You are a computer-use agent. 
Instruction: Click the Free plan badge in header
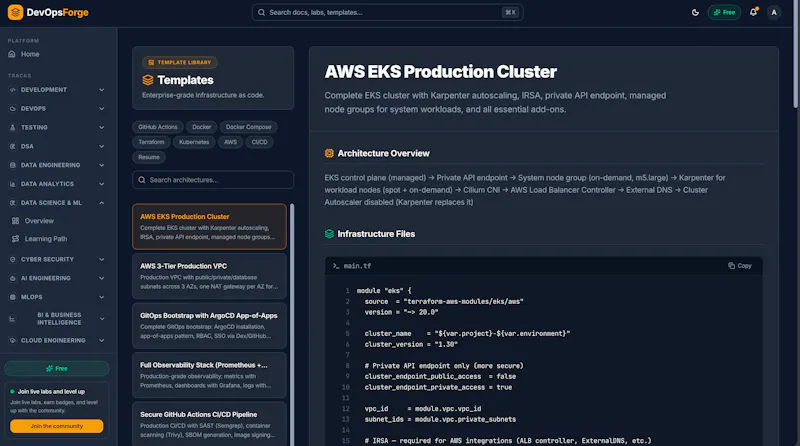click(x=724, y=12)
